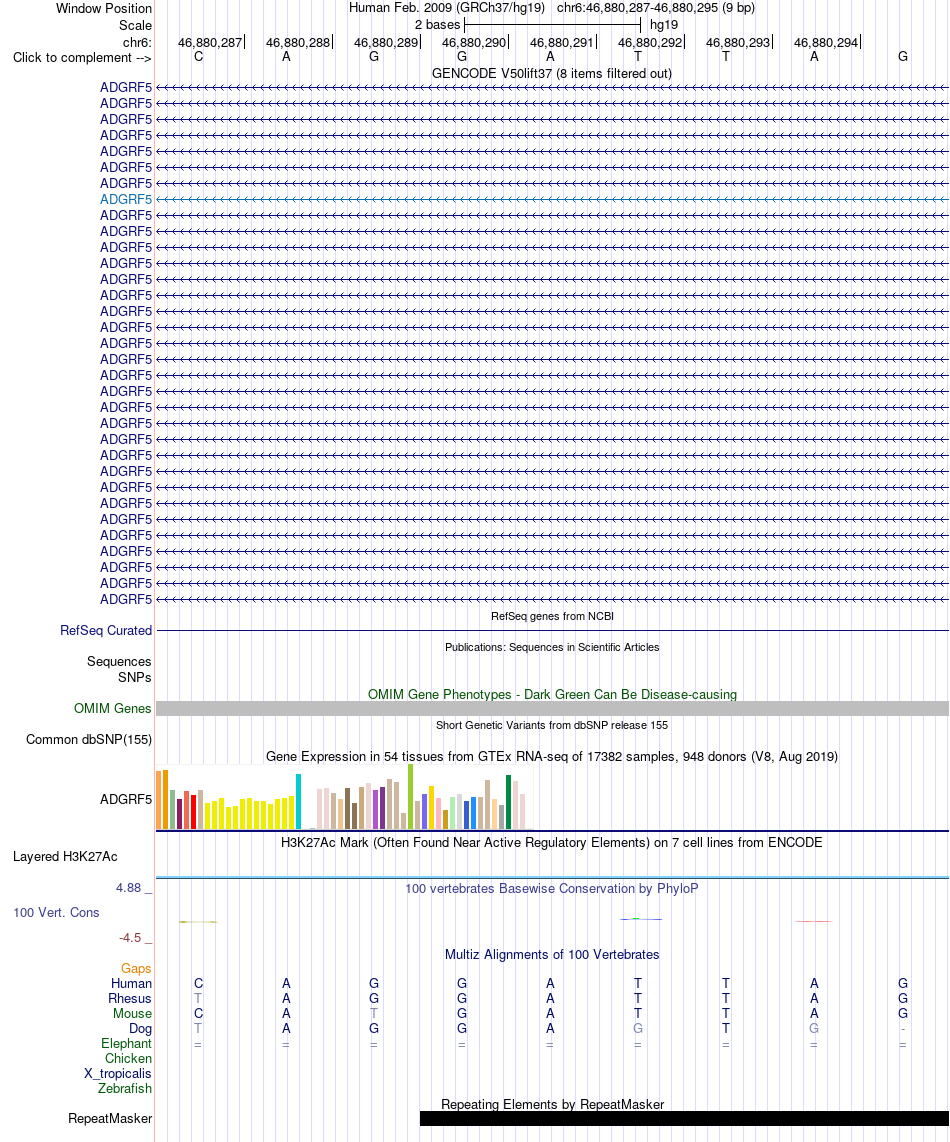The height and width of the screenshot is (1142, 950).
Task: Click the dash in the Dog alignment row
Action: point(903,1029)
